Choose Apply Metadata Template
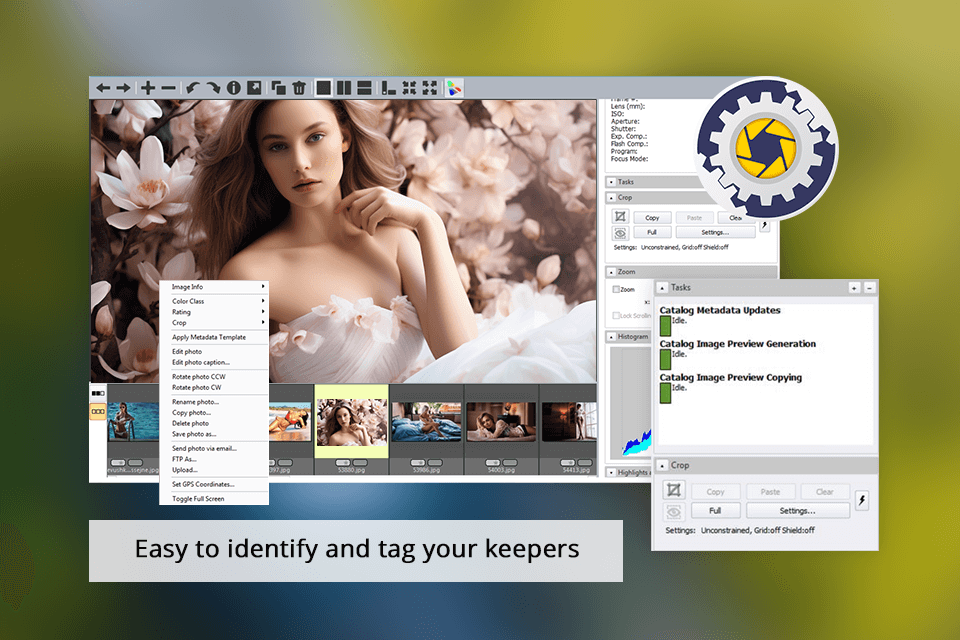960x640 pixels. pos(214,337)
